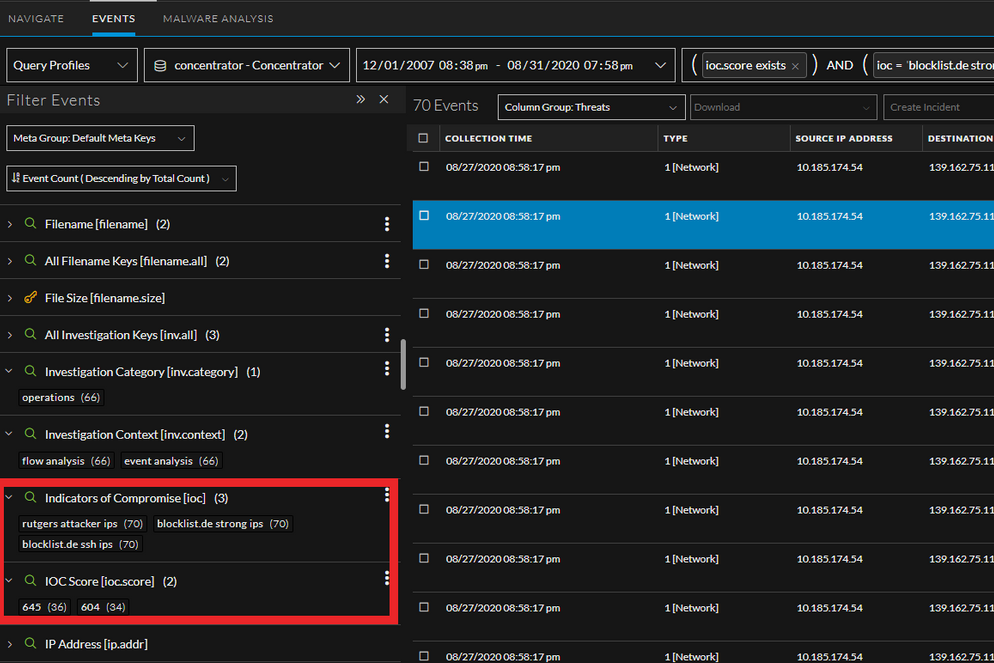Screen dimensions: 994x663
Task: Switch to the Malware Analysis tab
Action: (x=217, y=18)
